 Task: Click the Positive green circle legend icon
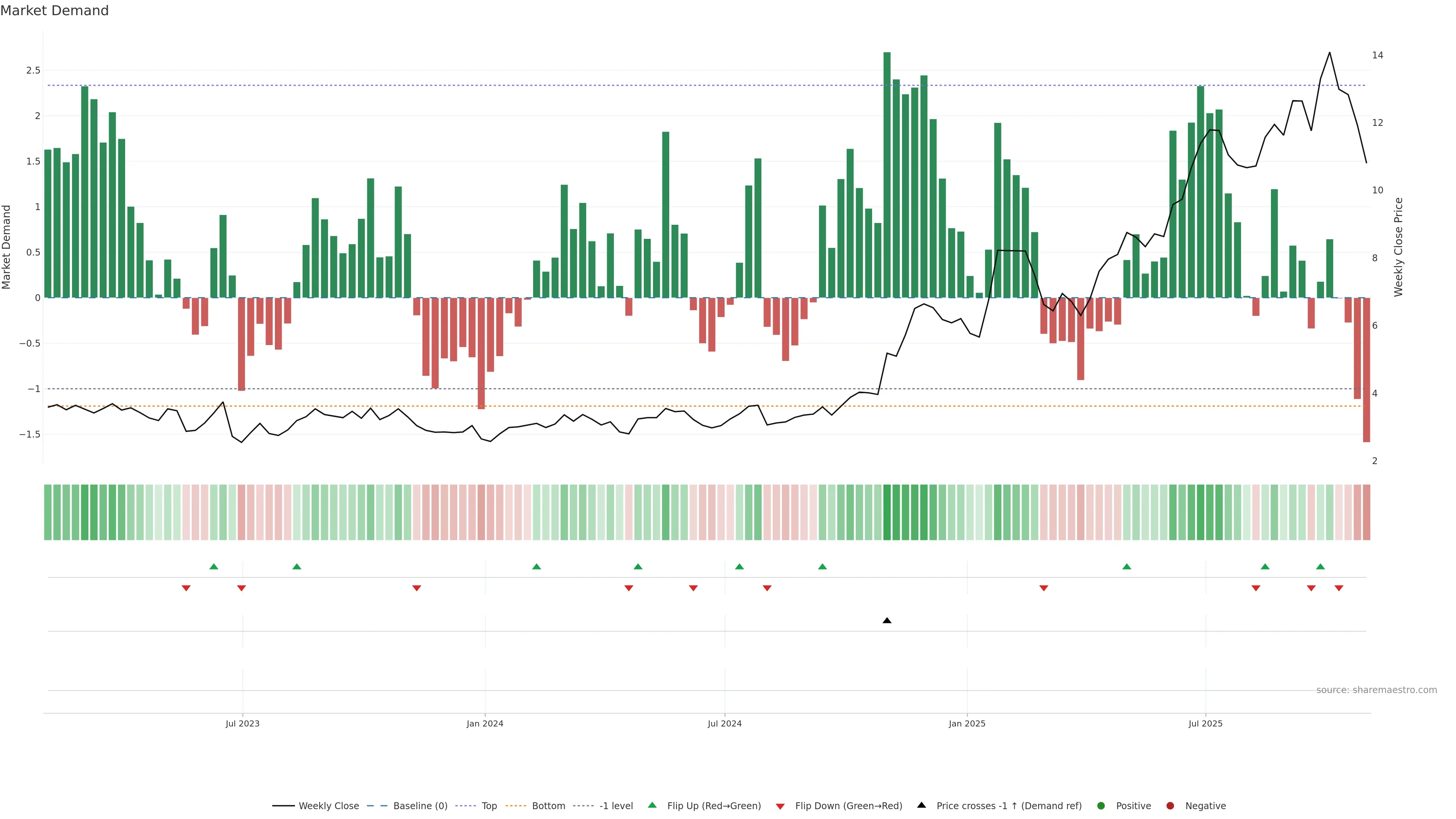1100,806
